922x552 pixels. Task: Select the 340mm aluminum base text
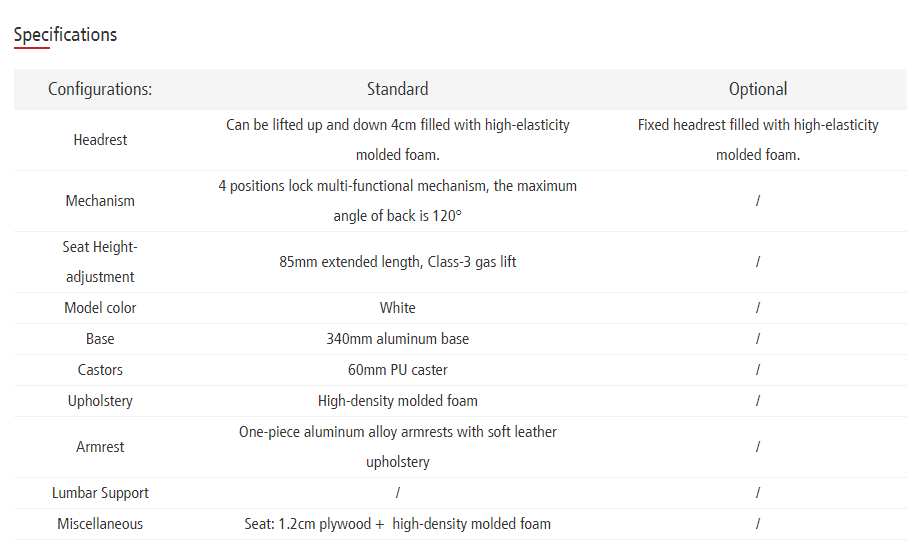[397, 339]
